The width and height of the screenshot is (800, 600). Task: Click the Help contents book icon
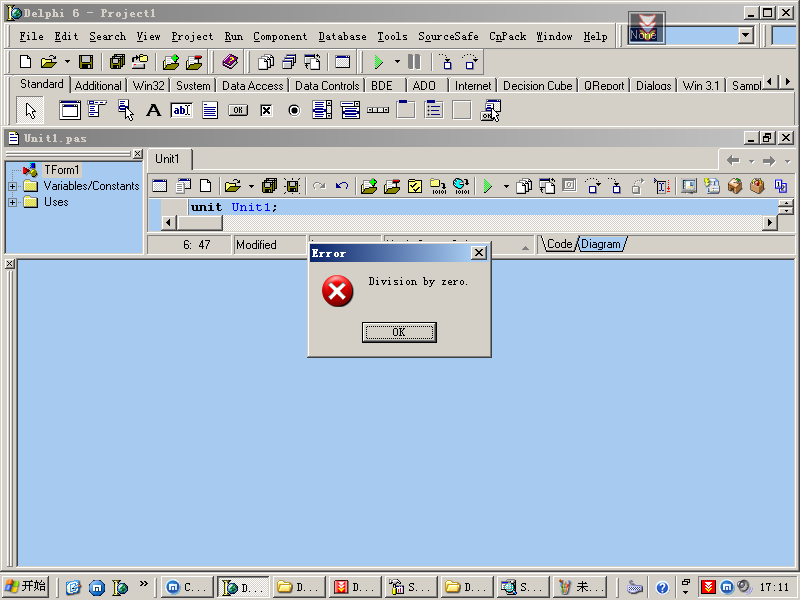(x=230, y=62)
